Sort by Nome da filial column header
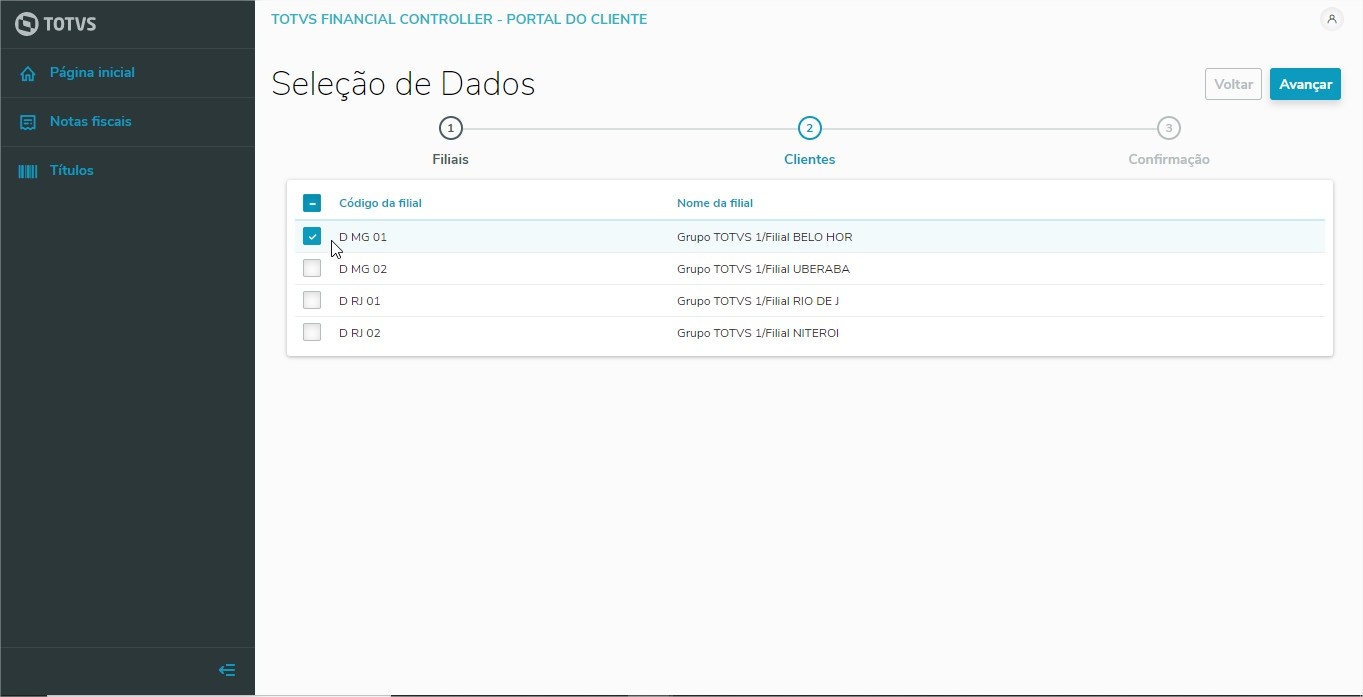This screenshot has width=1363, height=697. 715,203
